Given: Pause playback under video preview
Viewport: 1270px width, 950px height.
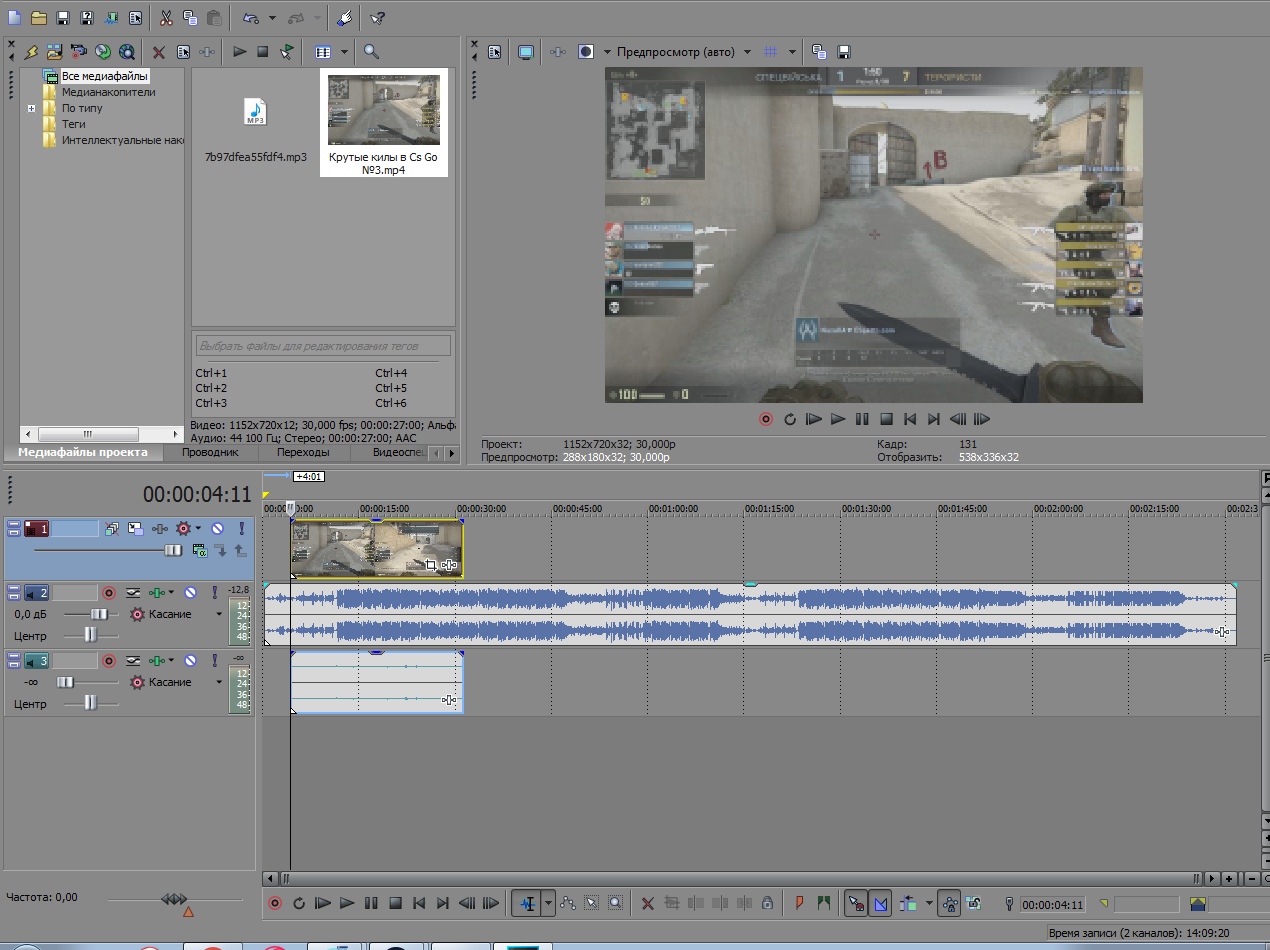Looking at the screenshot, I should pyautogui.click(x=862, y=419).
